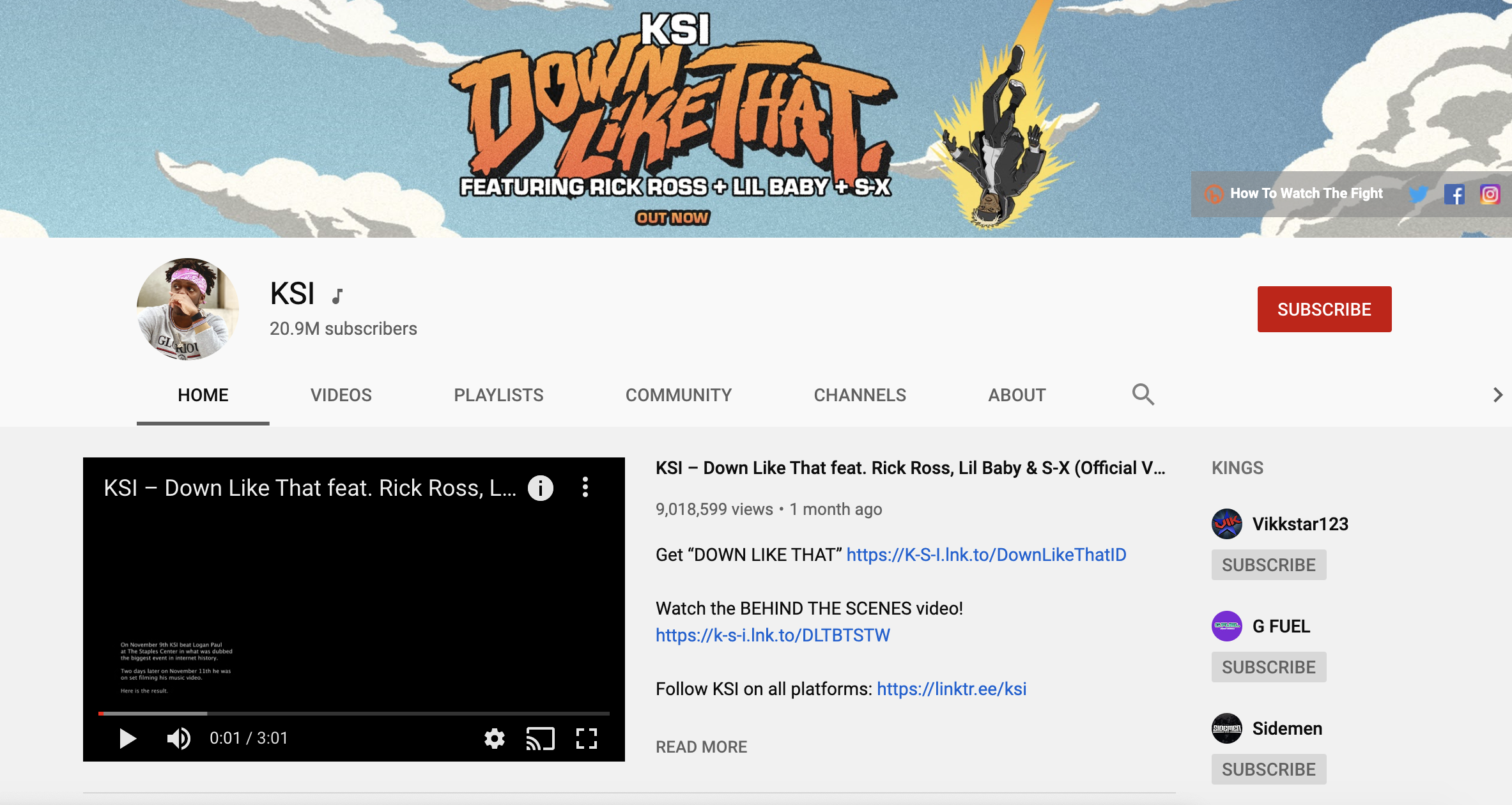Subscribe to Vikkstar123
The height and width of the screenshot is (805, 1512).
click(1269, 565)
